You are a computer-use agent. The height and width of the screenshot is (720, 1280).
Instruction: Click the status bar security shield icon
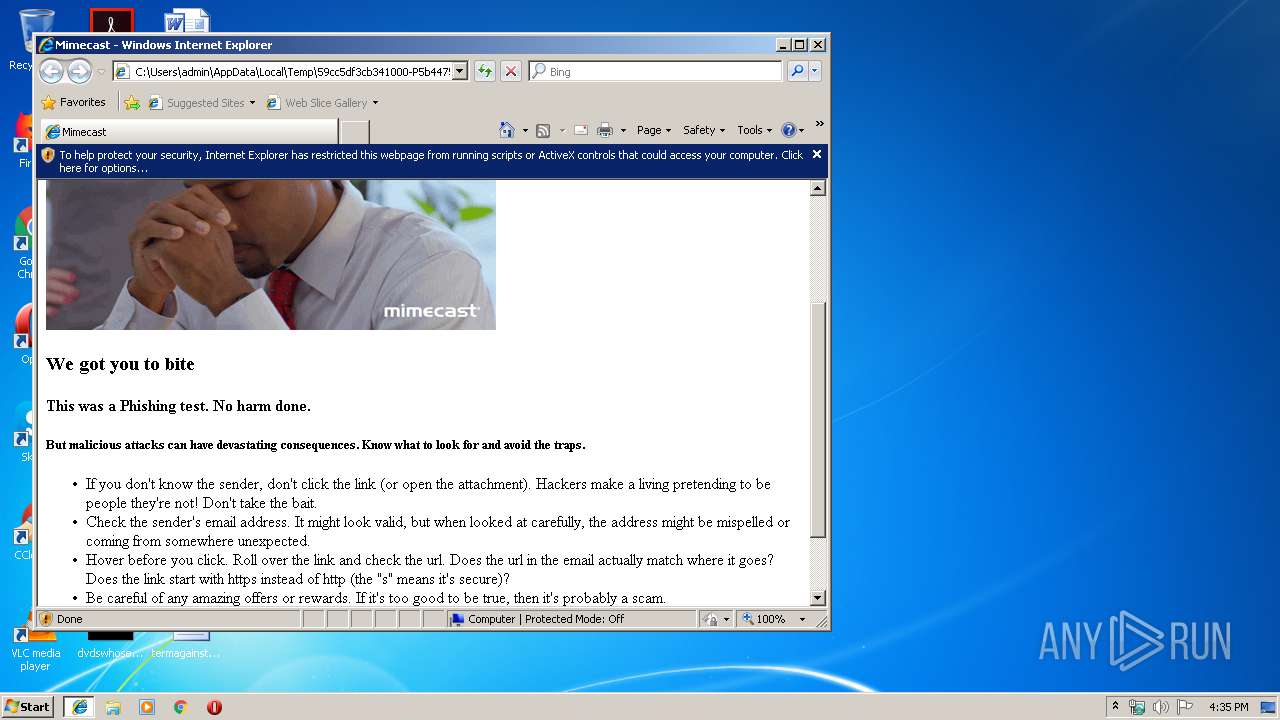(46, 619)
